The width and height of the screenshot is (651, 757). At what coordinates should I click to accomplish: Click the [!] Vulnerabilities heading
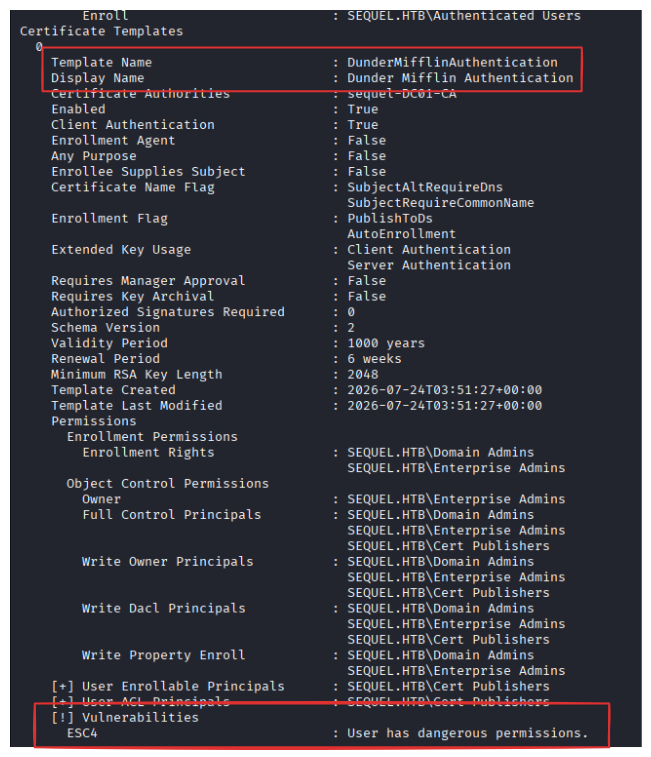point(125,717)
